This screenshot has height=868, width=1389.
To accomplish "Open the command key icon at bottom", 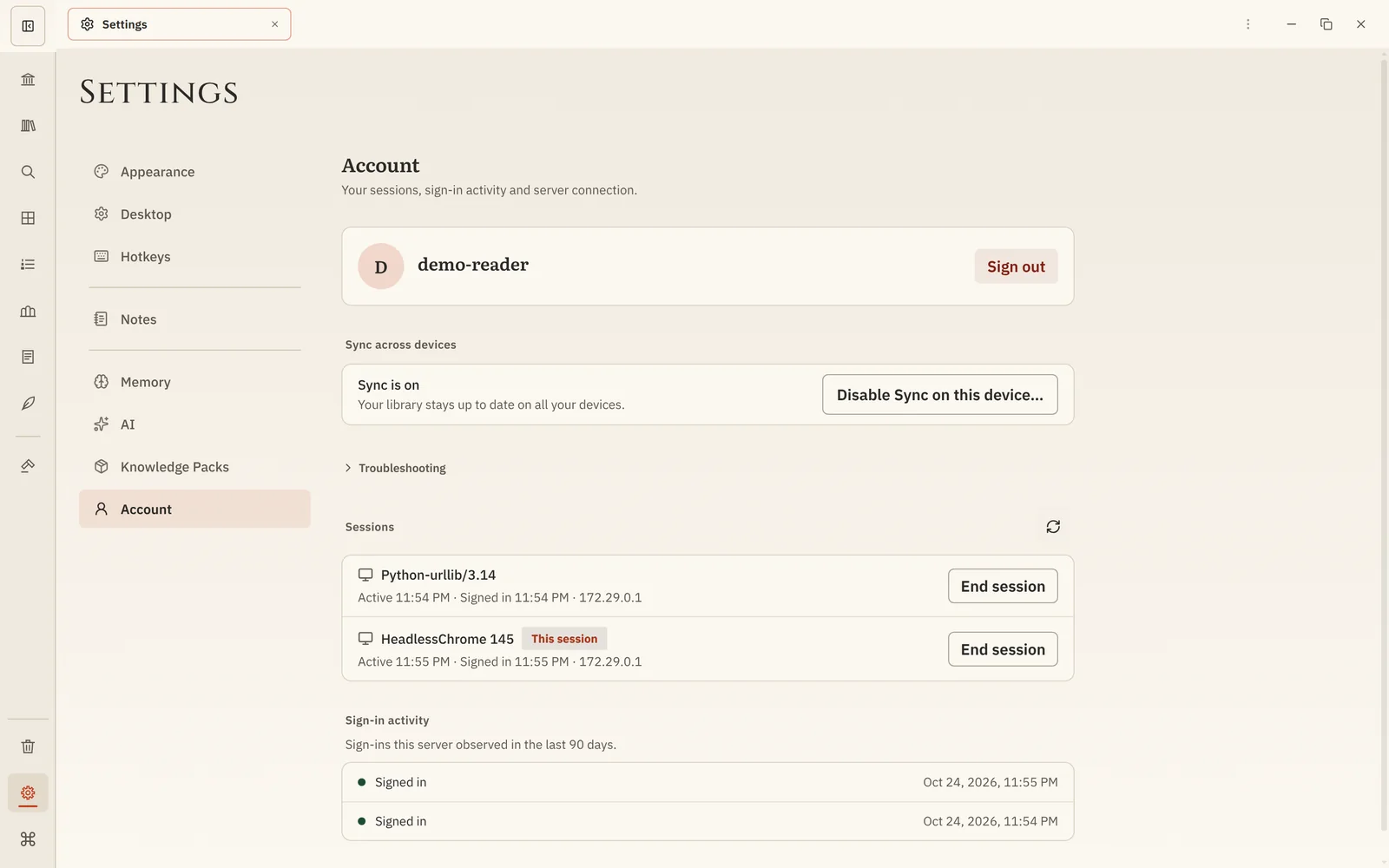I will (28, 839).
